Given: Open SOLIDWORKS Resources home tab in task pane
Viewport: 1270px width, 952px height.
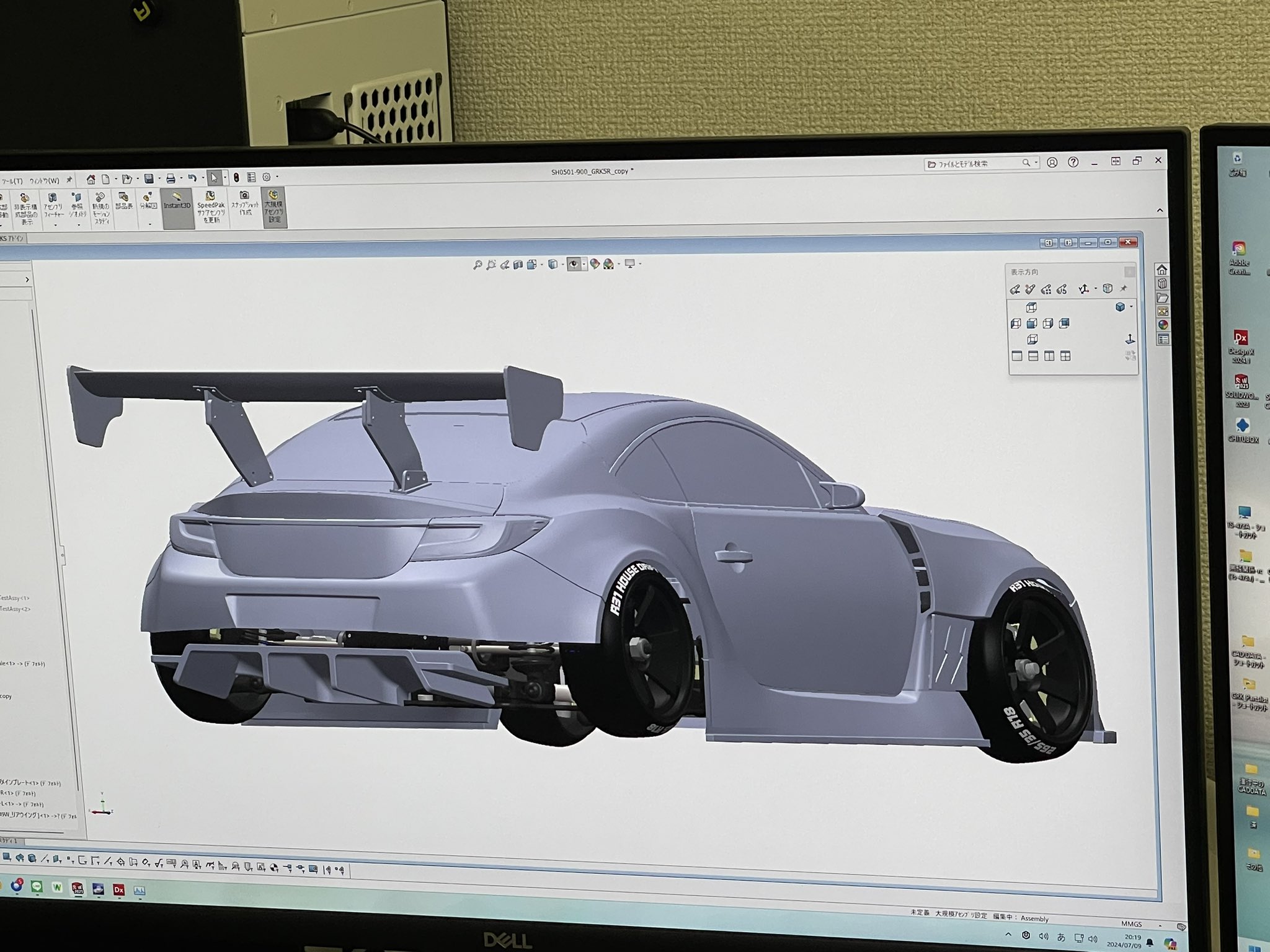Looking at the screenshot, I should (1161, 270).
